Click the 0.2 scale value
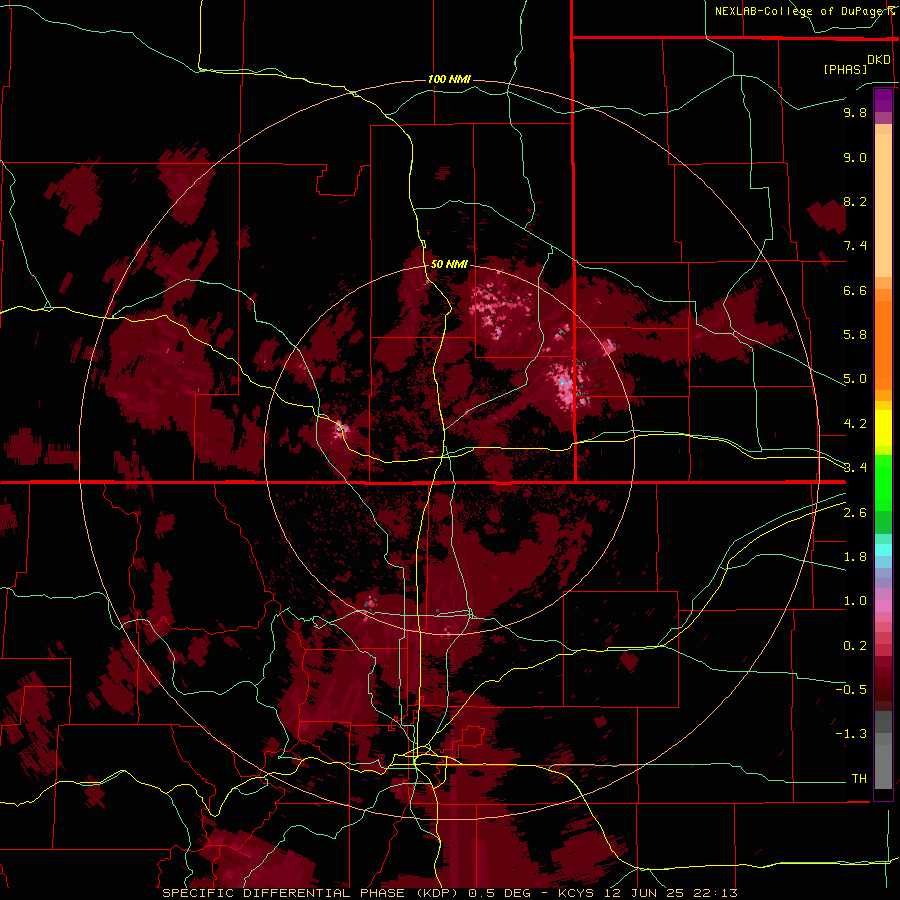 pos(855,646)
